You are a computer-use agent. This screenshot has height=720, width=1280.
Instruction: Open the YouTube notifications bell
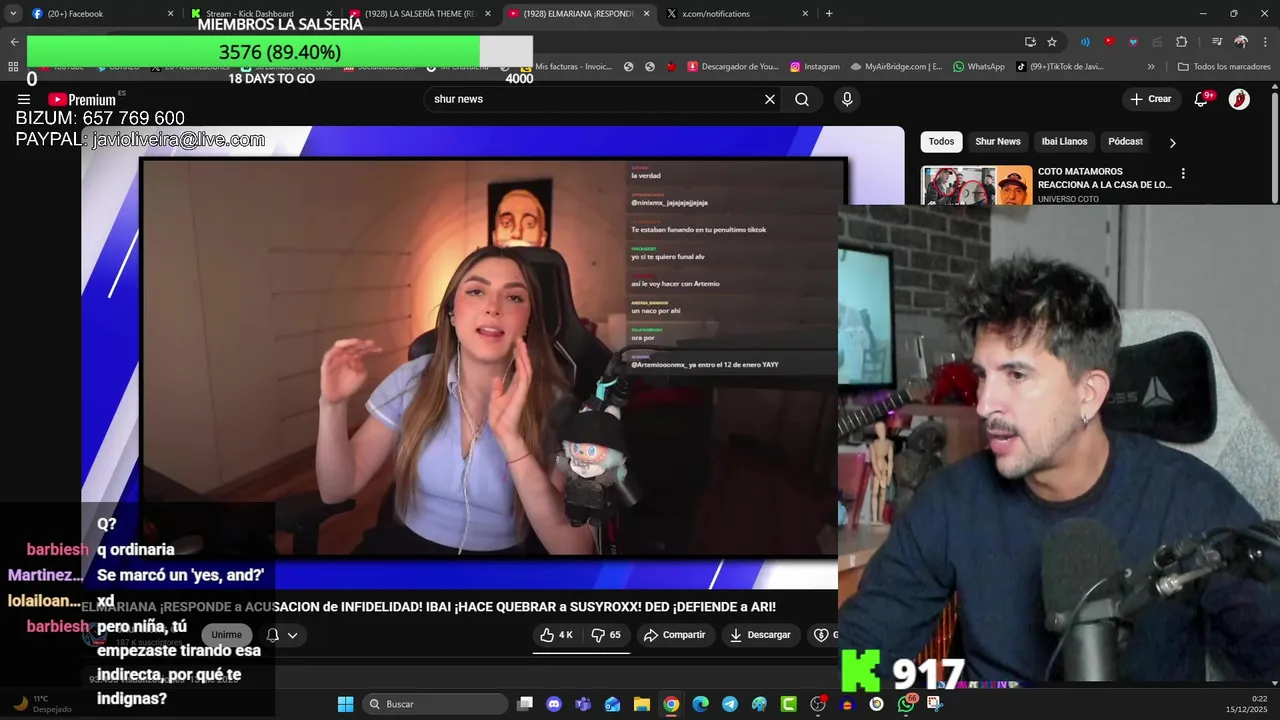click(1202, 99)
